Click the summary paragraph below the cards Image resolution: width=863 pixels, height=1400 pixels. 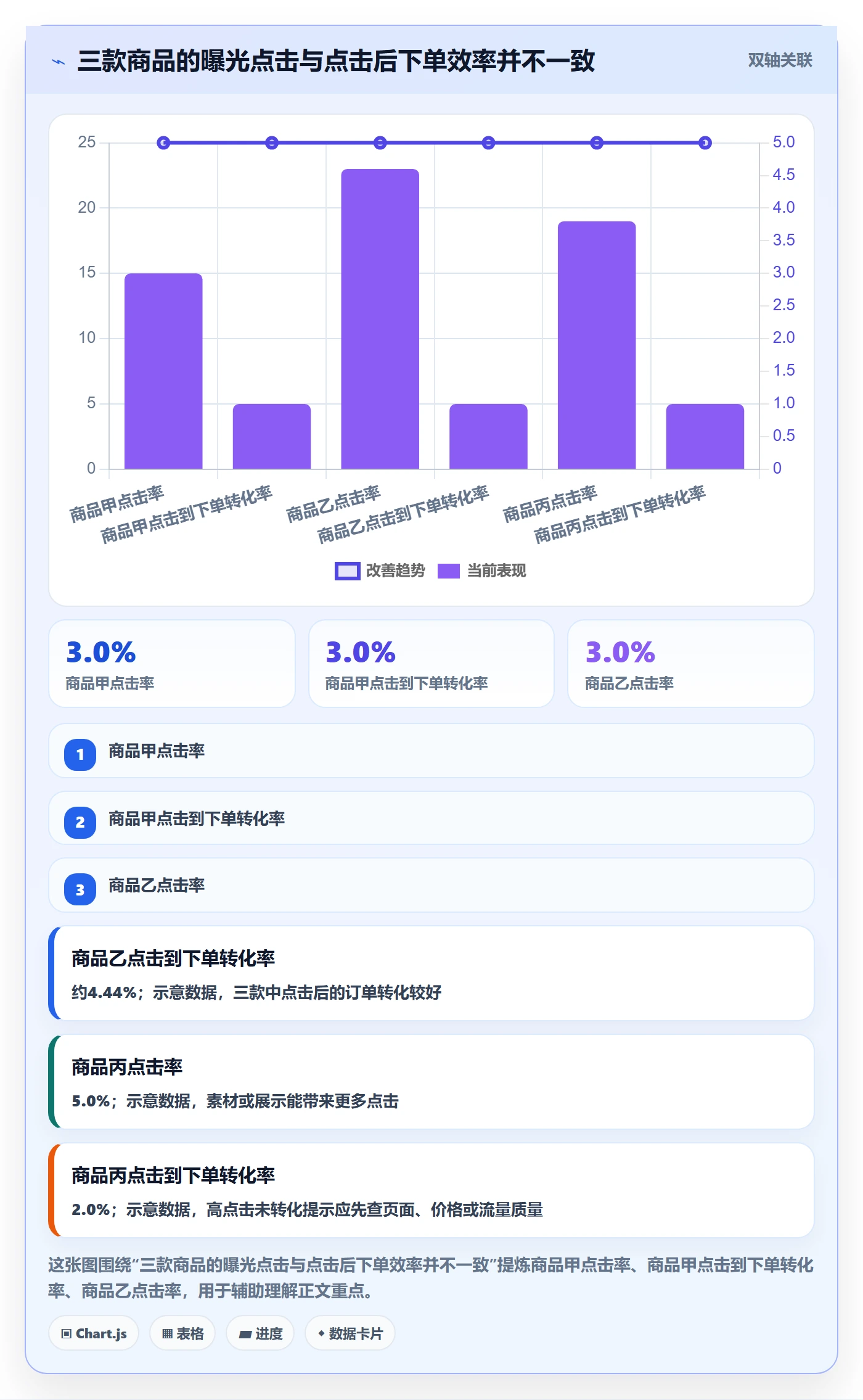[x=431, y=1278]
